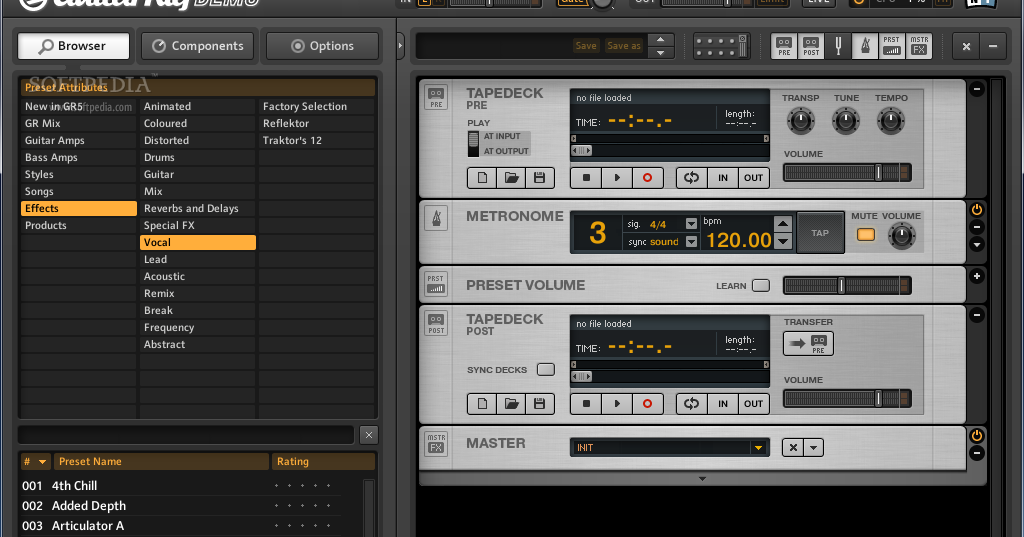Image resolution: width=1024 pixels, height=537 pixels.
Task: Toggle Tapedeck Pre play at input/output switch
Action: coord(473,144)
